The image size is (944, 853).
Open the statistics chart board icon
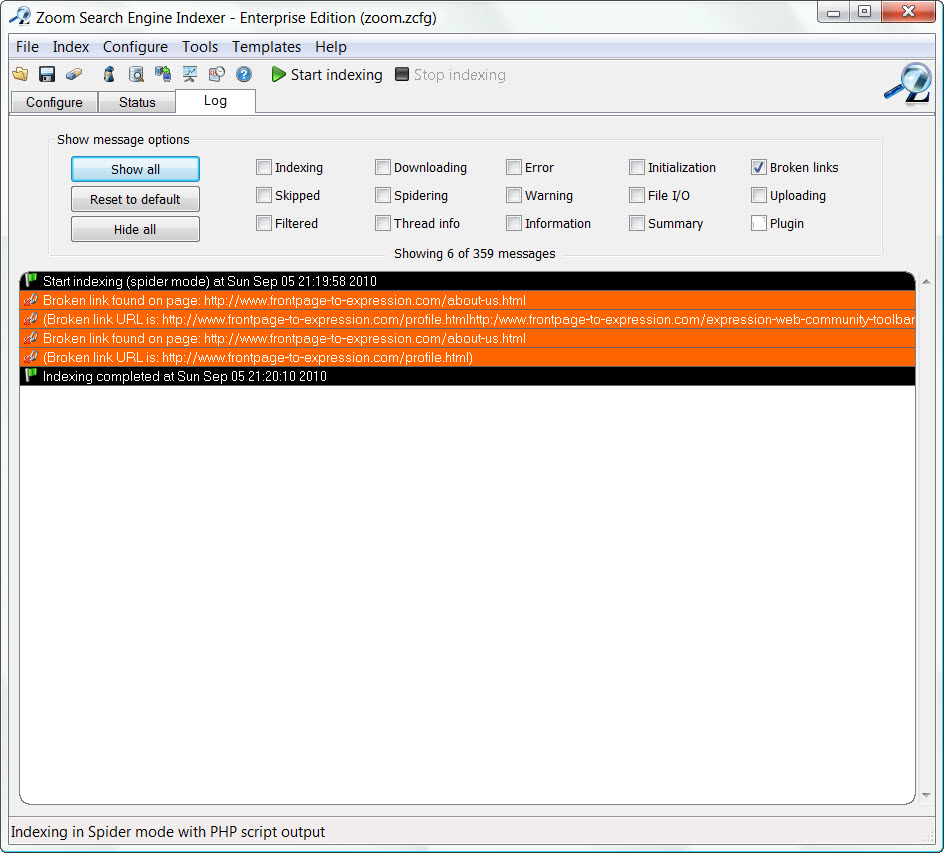(190, 74)
